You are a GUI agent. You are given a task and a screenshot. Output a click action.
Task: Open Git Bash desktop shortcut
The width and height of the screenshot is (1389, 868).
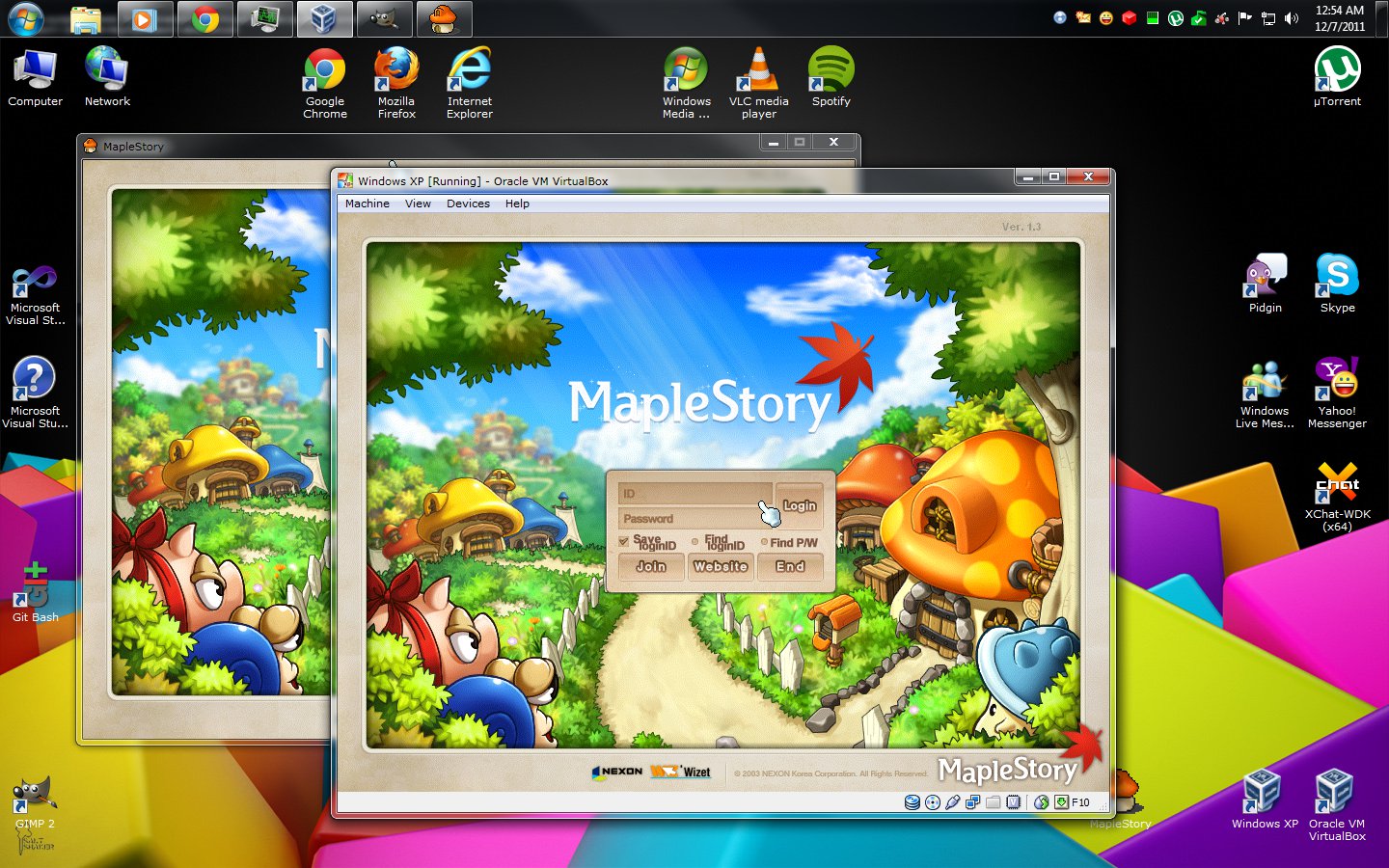point(36,592)
